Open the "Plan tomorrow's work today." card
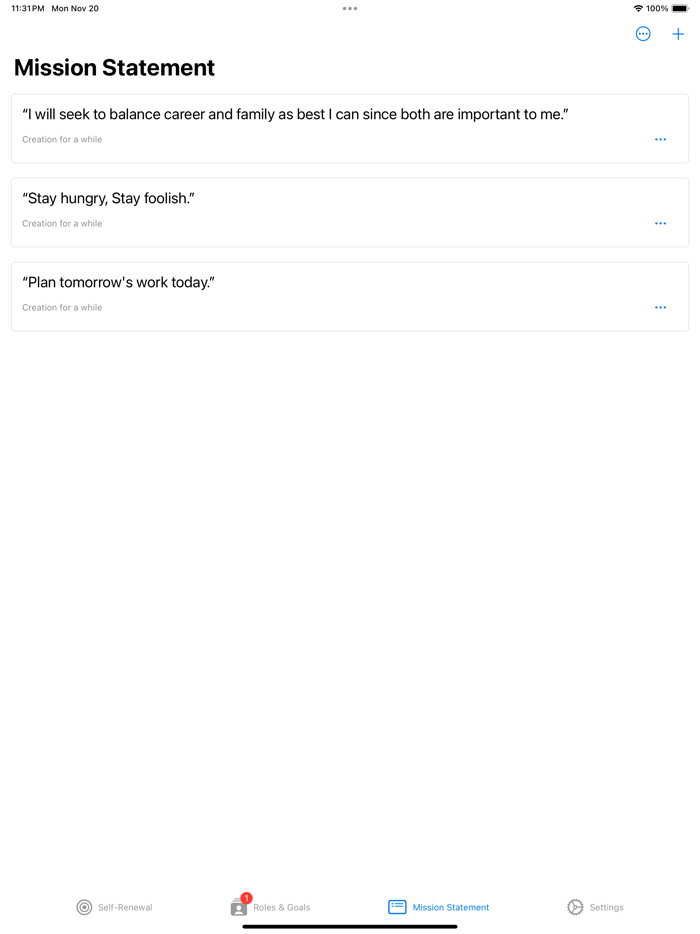This screenshot has height=934, width=700. 350,296
